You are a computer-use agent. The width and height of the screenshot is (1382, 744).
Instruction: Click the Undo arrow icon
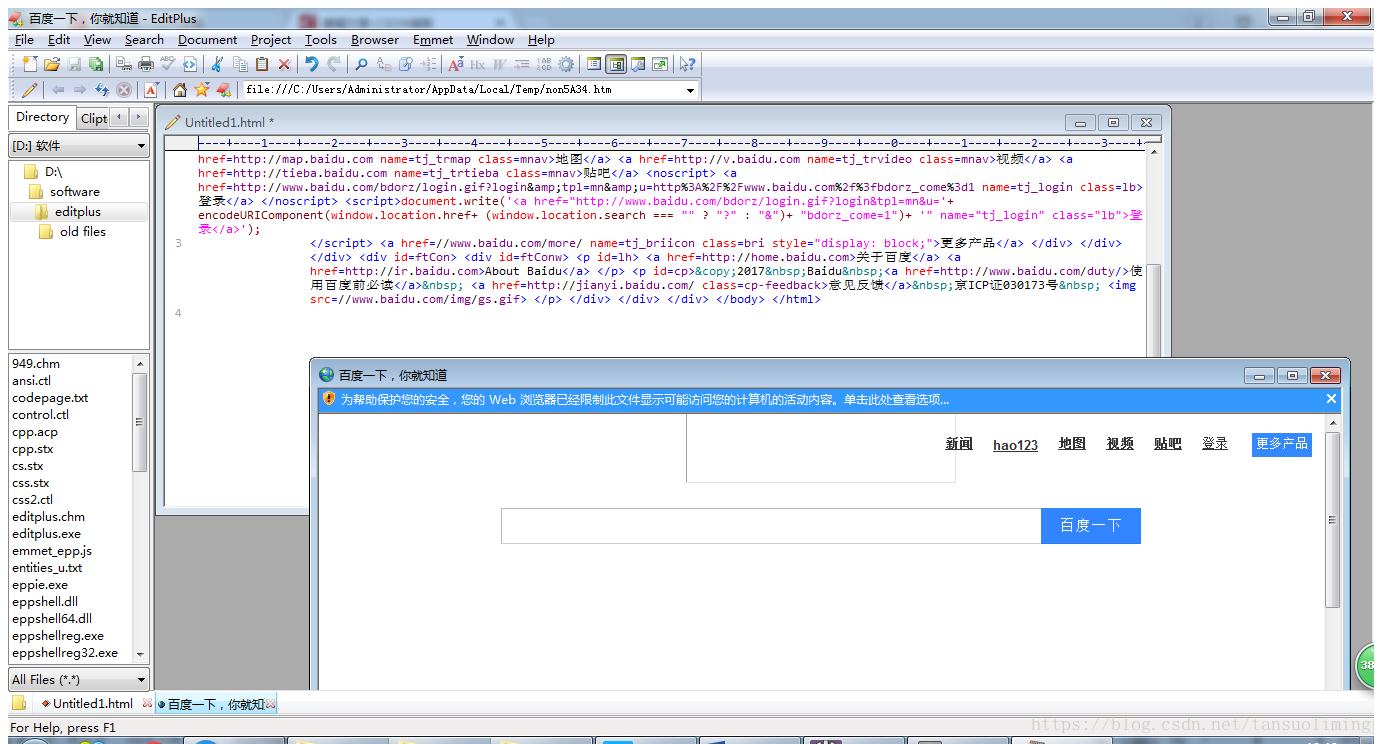click(312, 64)
